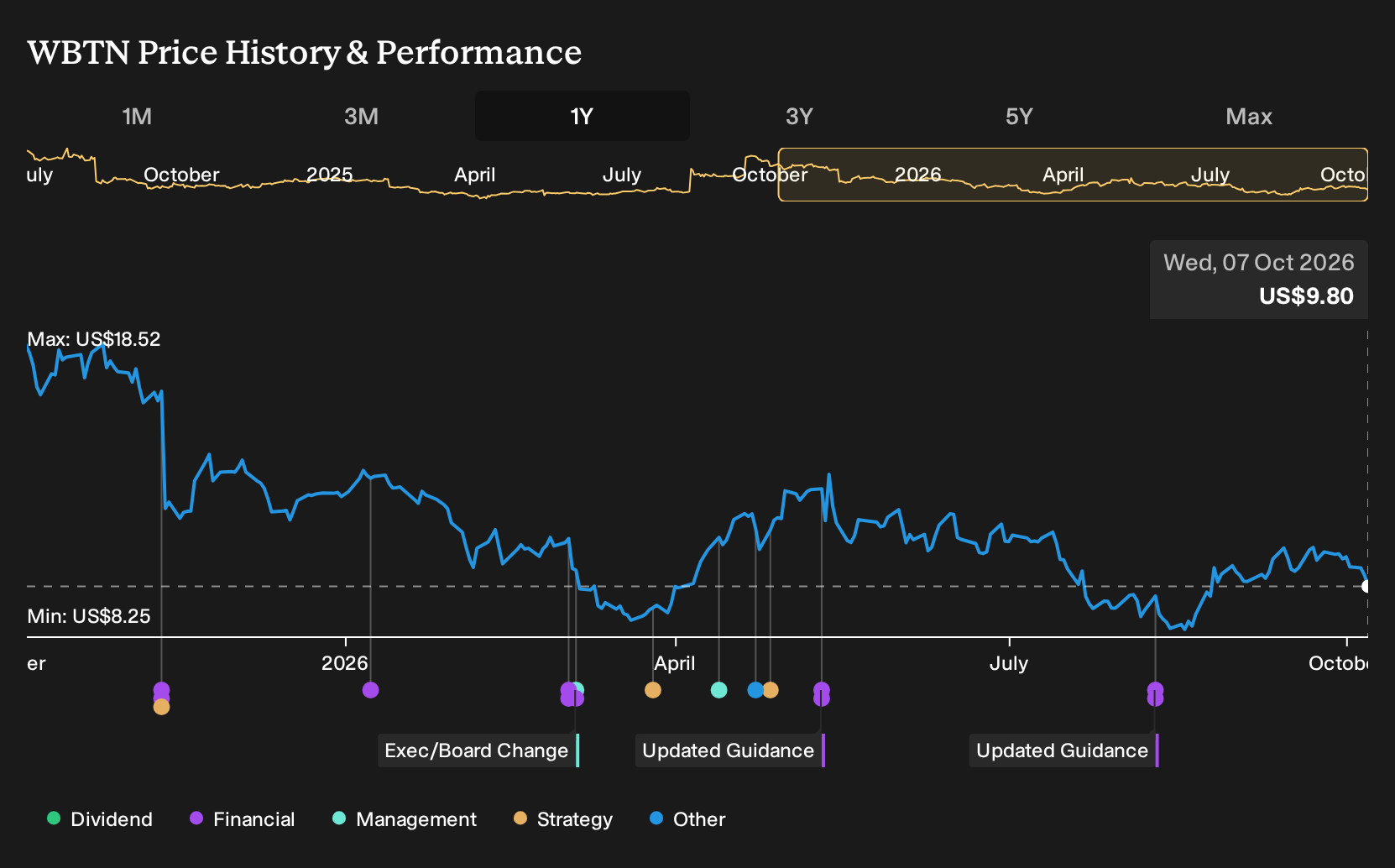Click the WBTN Price History & Performance heading

304,53
